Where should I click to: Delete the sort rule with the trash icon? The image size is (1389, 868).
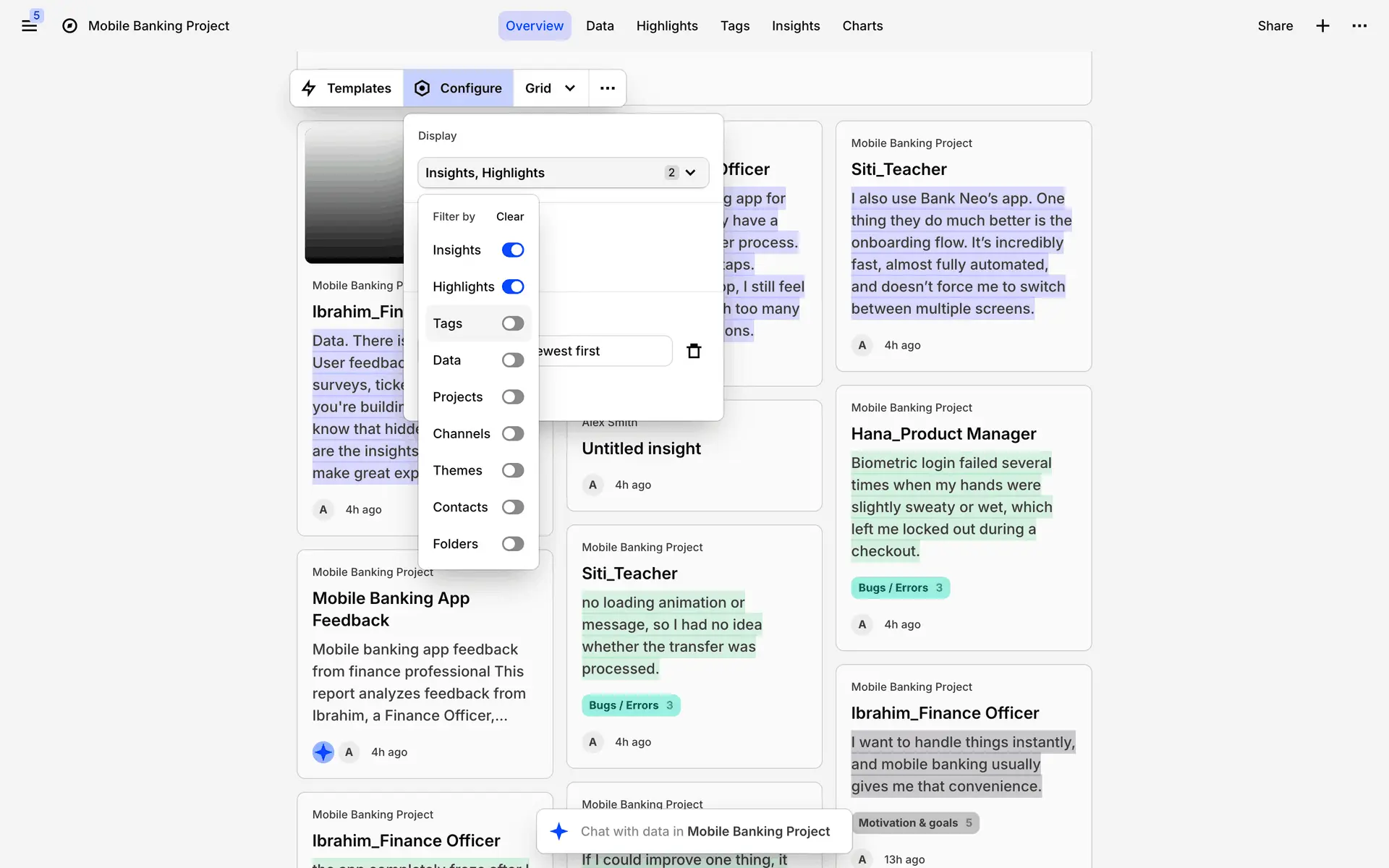694,351
